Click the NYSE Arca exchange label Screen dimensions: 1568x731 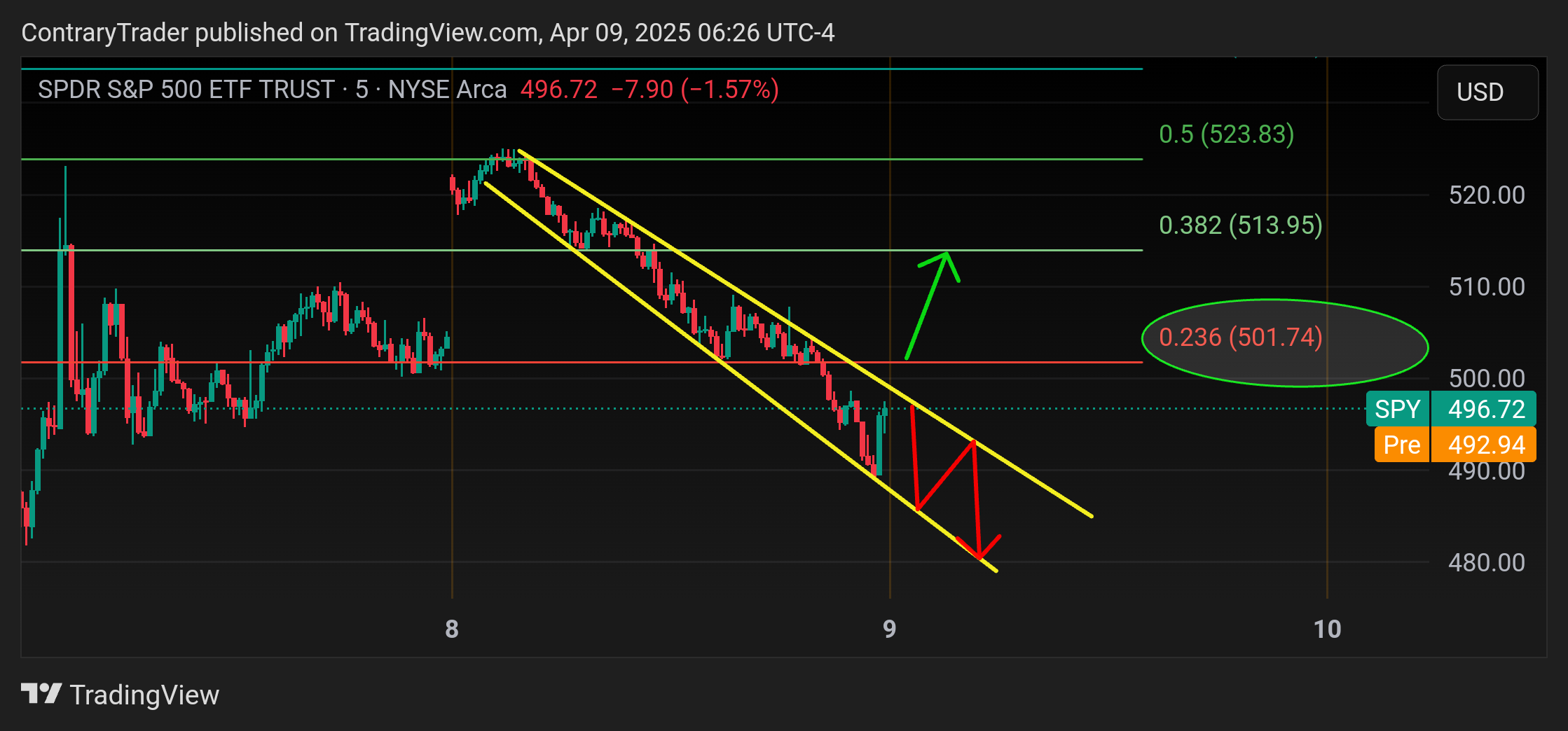coord(447,90)
